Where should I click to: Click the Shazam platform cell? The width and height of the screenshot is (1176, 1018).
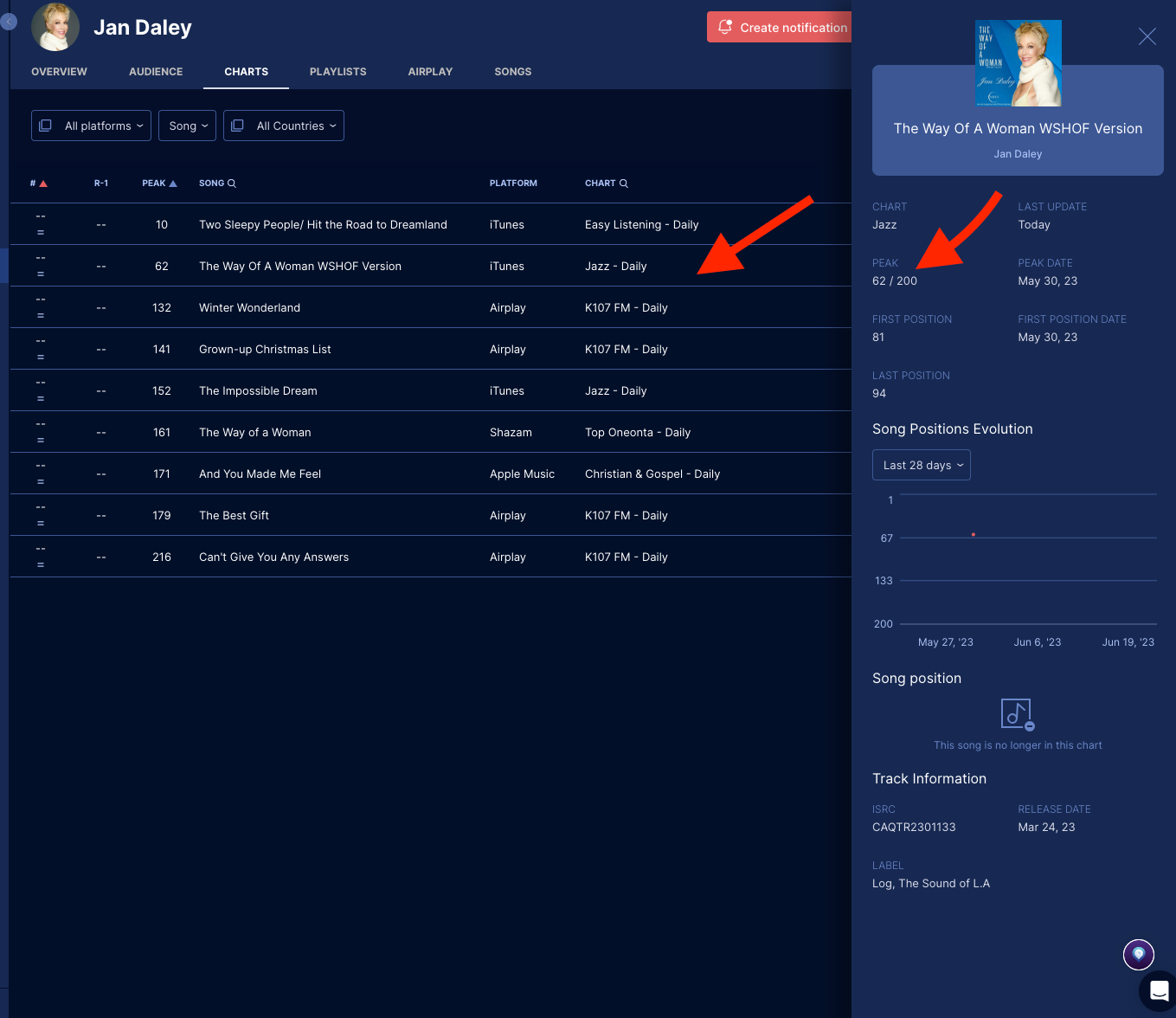(511, 433)
